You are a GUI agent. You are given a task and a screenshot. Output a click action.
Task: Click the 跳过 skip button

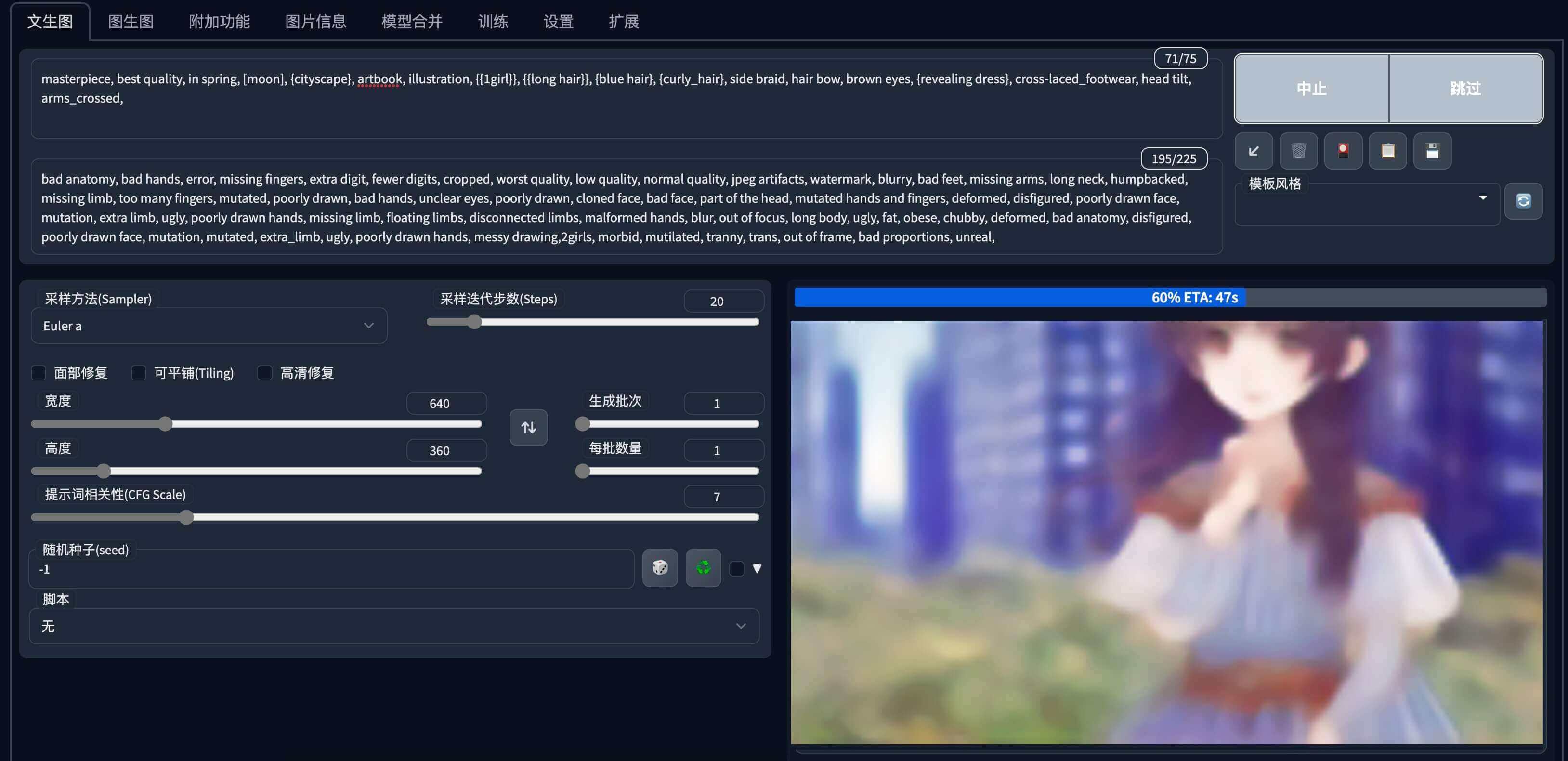point(1465,89)
